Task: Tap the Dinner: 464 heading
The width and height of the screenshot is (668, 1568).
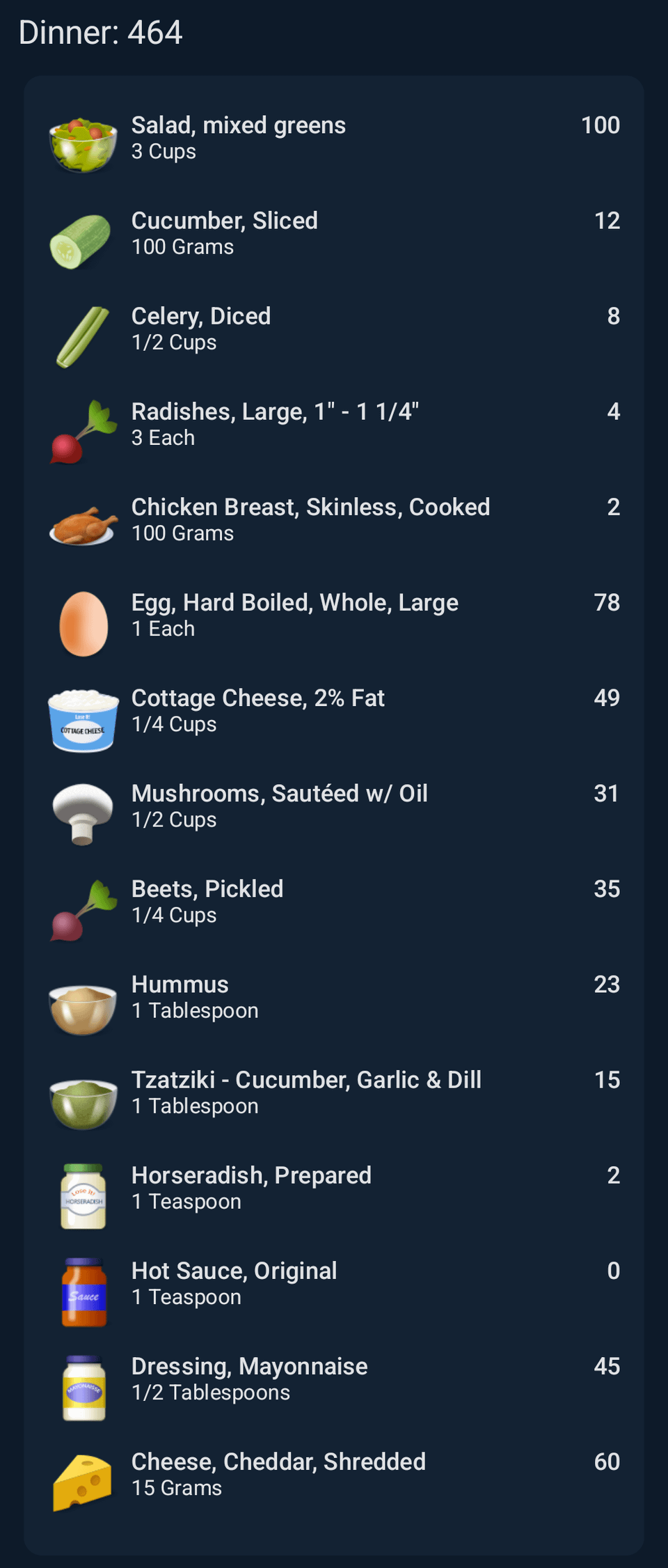Action: tap(101, 33)
